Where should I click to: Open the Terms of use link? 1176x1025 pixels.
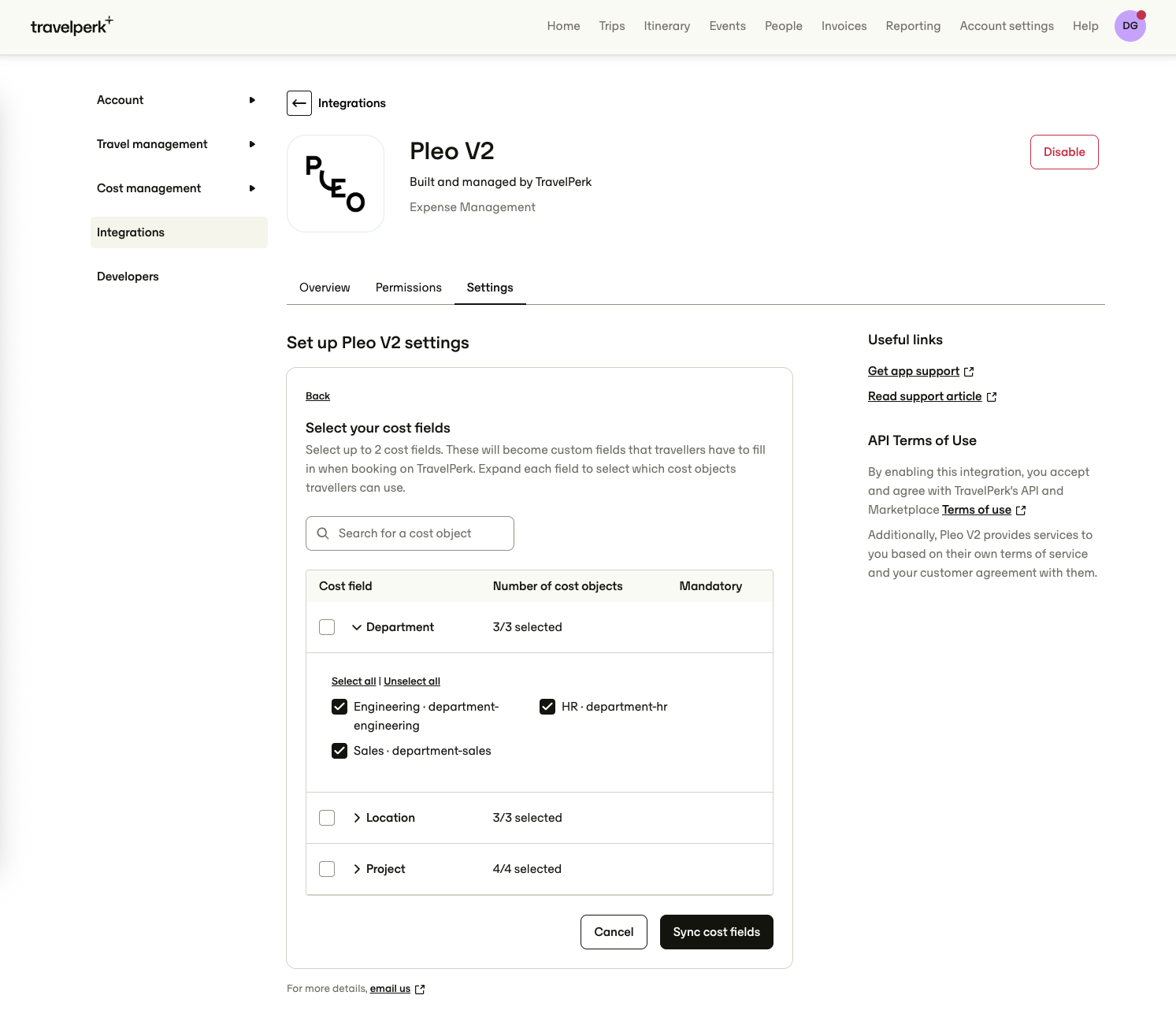977,510
